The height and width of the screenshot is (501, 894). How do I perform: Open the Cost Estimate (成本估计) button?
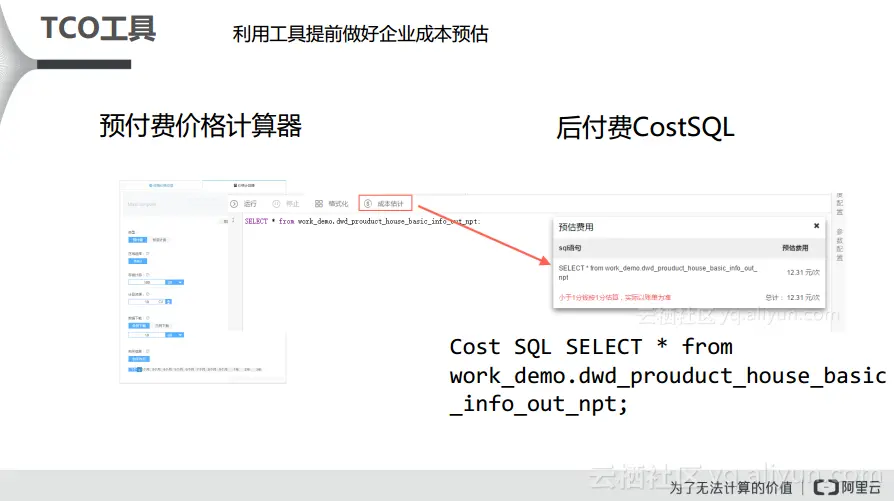(385, 203)
